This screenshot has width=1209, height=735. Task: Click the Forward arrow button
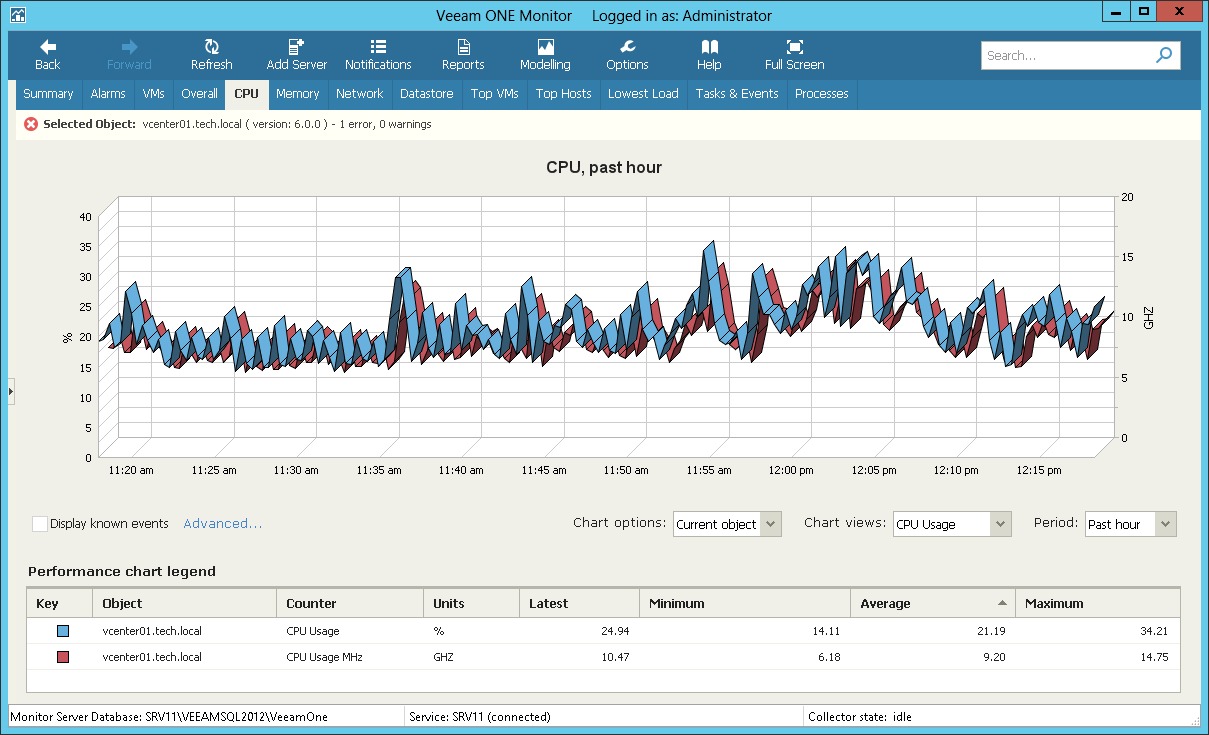[129, 55]
